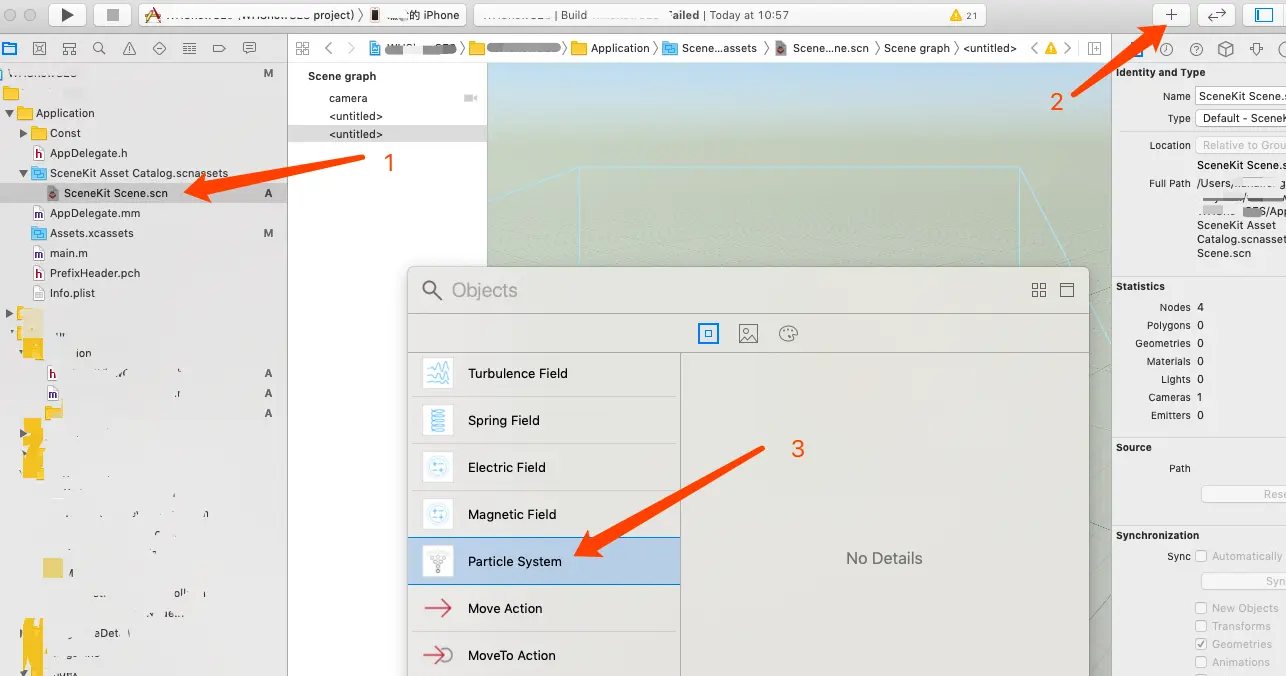Open the node inspector cube icon
Image resolution: width=1286 pixels, height=676 pixels.
tap(1226, 49)
